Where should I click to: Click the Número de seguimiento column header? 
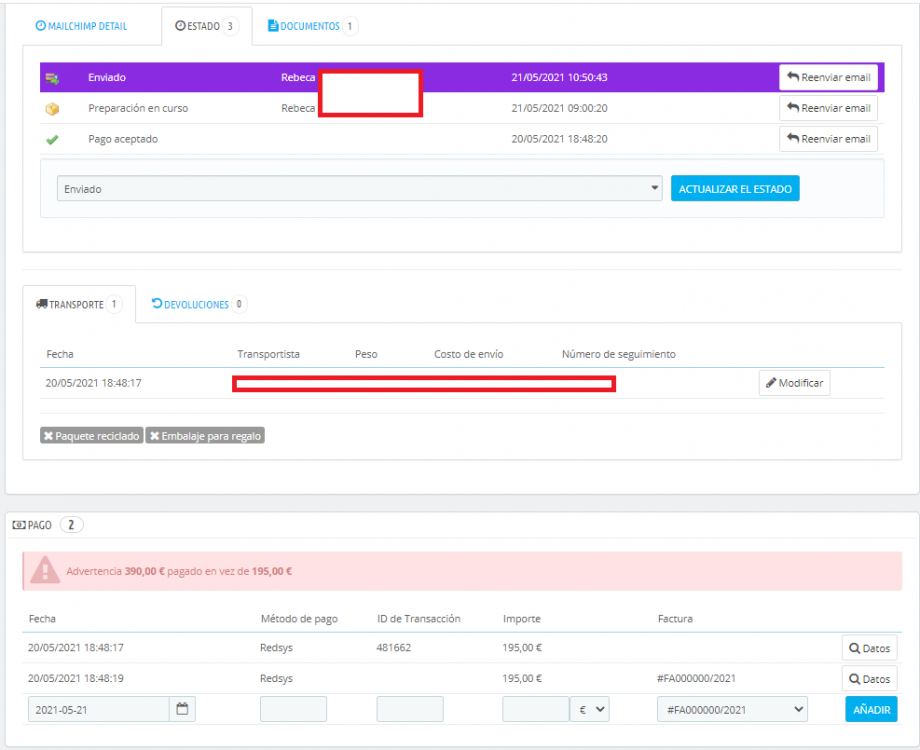point(618,354)
